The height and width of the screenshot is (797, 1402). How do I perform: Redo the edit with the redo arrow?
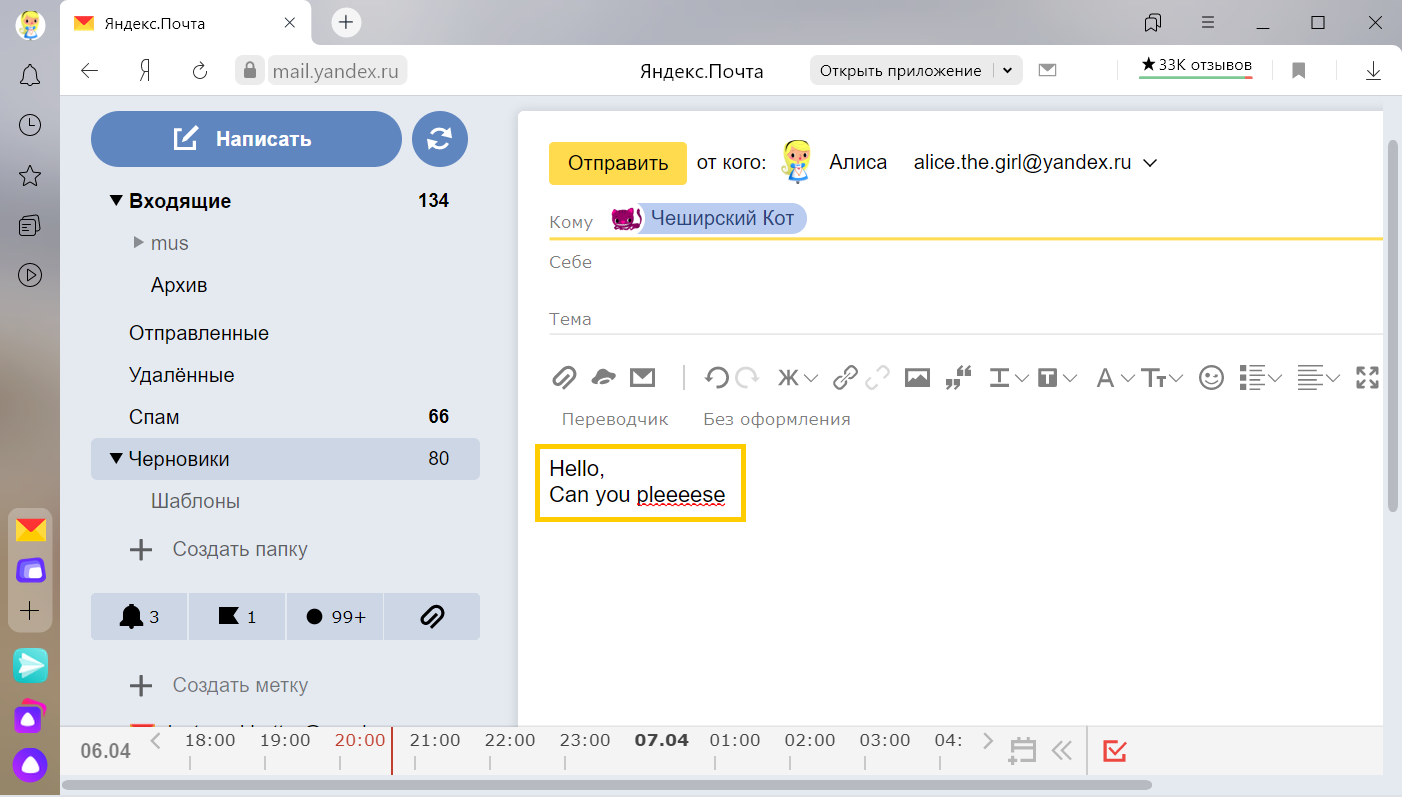pyautogui.click(x=747, y=377)
